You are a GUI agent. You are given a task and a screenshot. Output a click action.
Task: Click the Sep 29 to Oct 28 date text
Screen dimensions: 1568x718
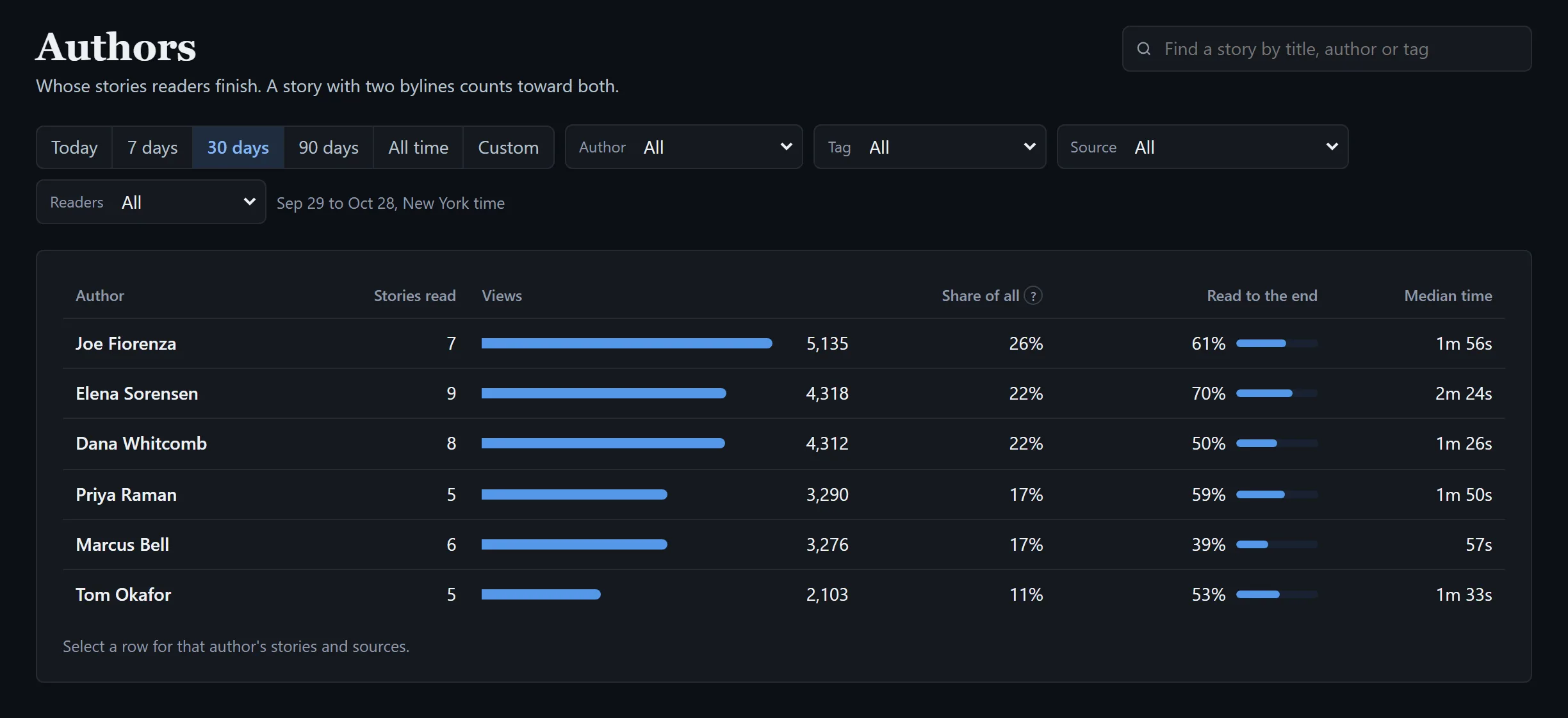[391, 203]
